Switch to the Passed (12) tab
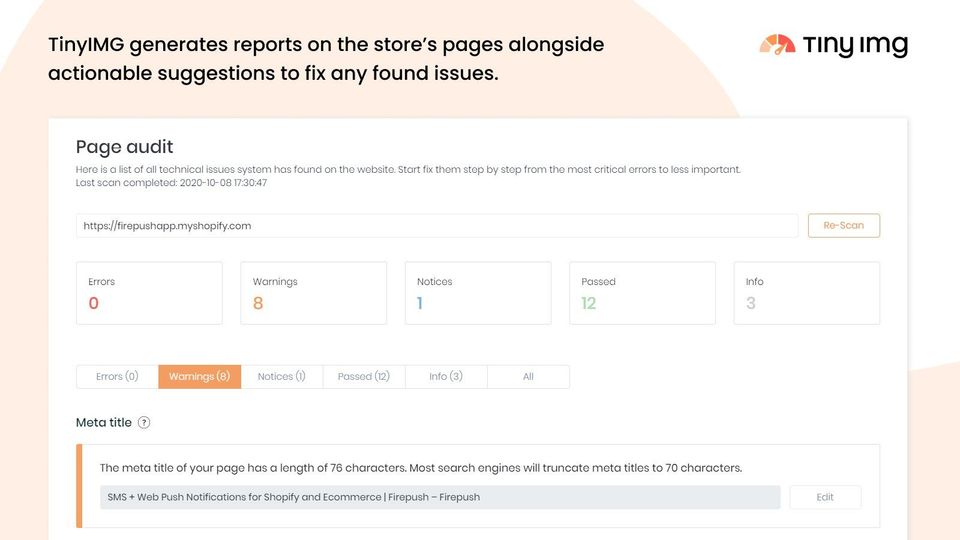Screen dimensions: 960x540 (x=363, y=377)
